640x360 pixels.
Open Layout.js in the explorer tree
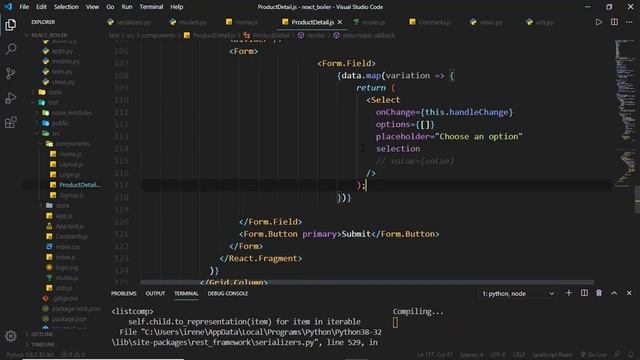[71, 164]
